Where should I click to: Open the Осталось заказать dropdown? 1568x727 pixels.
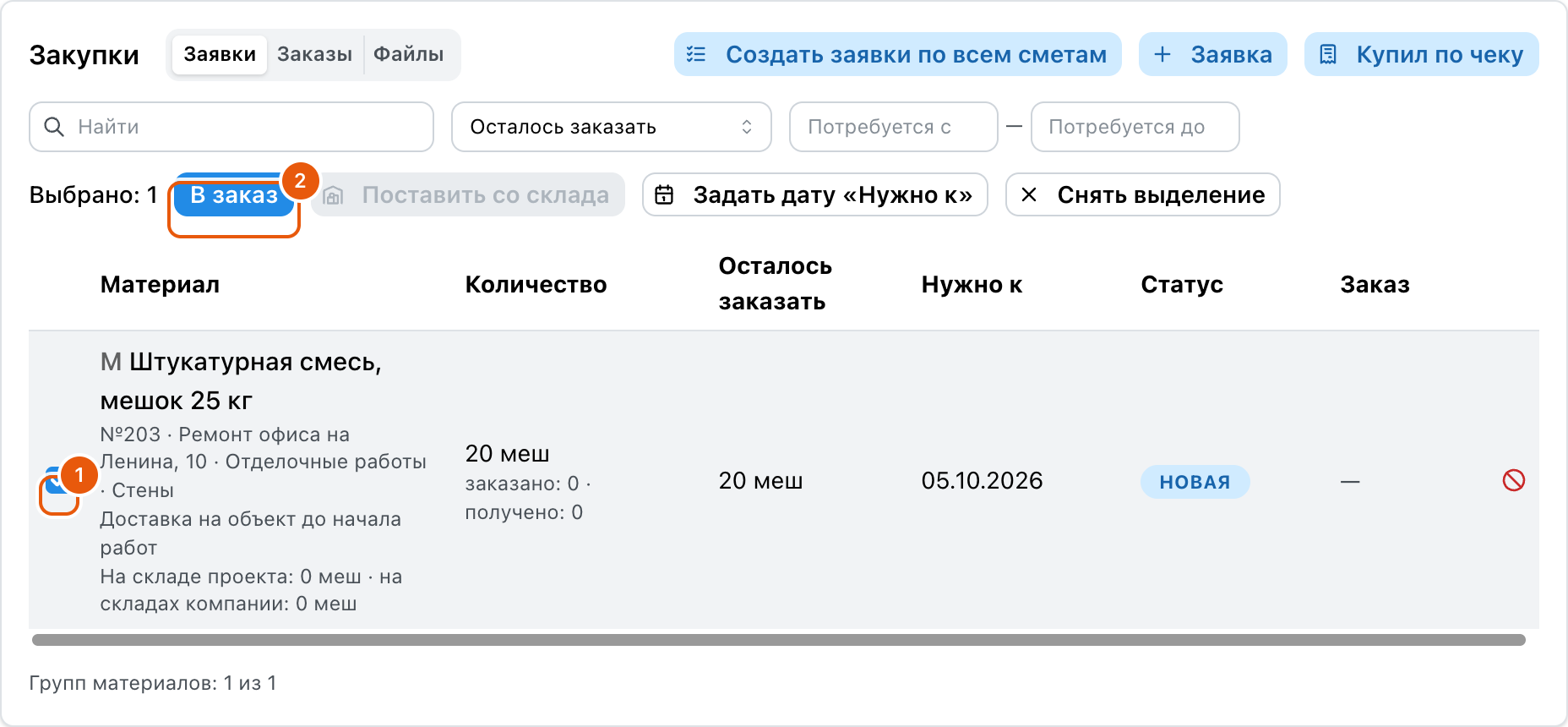[611, 127]
